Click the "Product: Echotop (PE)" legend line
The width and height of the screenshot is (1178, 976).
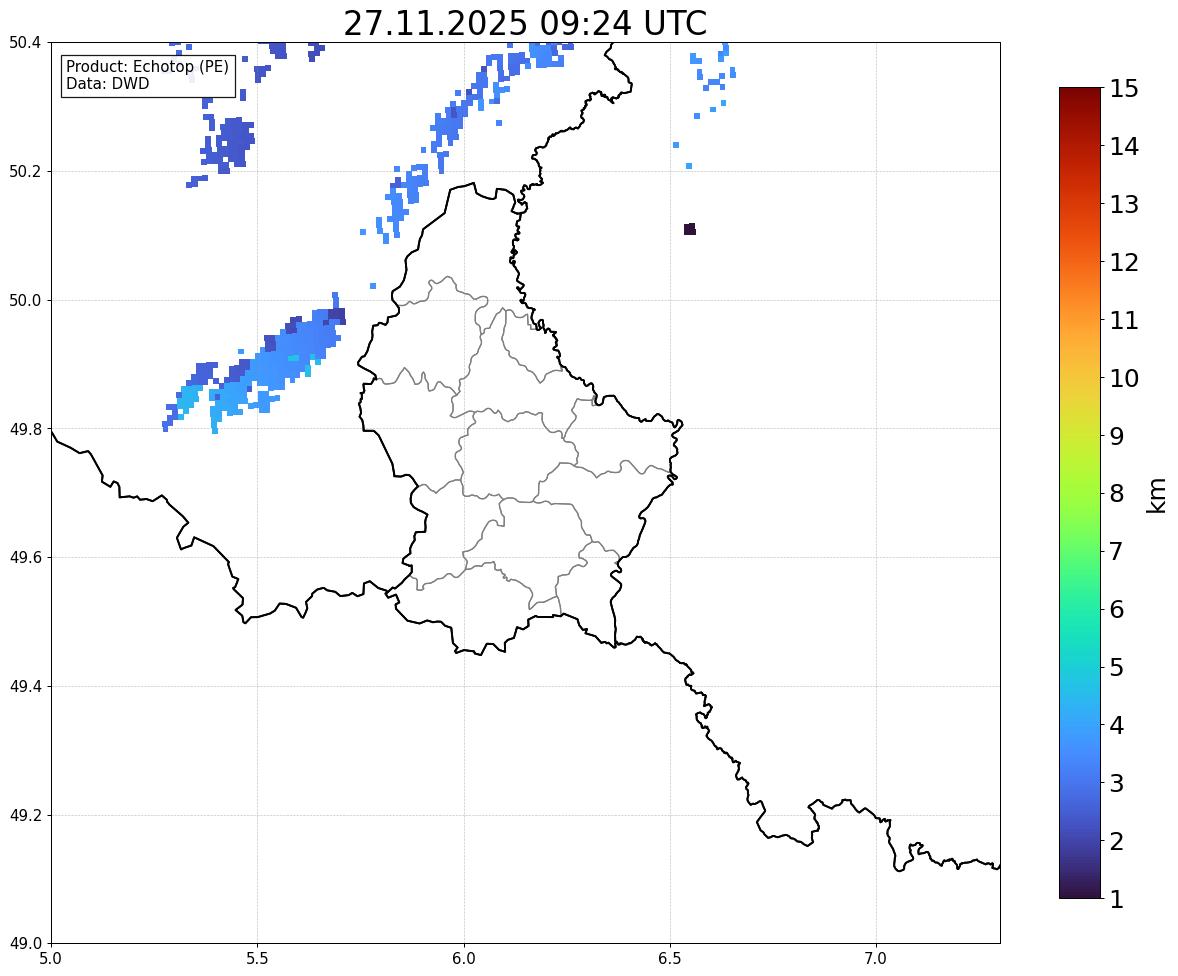[147, 66]
